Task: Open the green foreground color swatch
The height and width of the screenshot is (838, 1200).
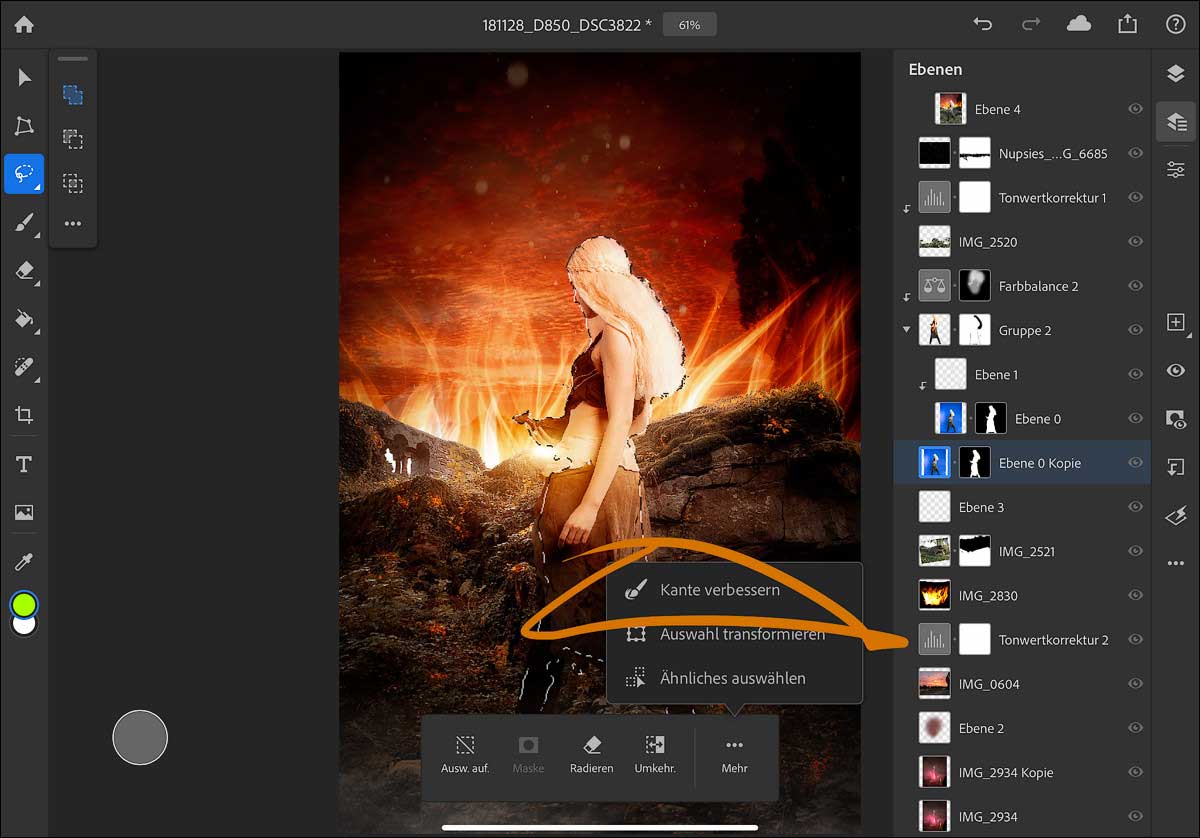Action: click(x=24, y=604)
